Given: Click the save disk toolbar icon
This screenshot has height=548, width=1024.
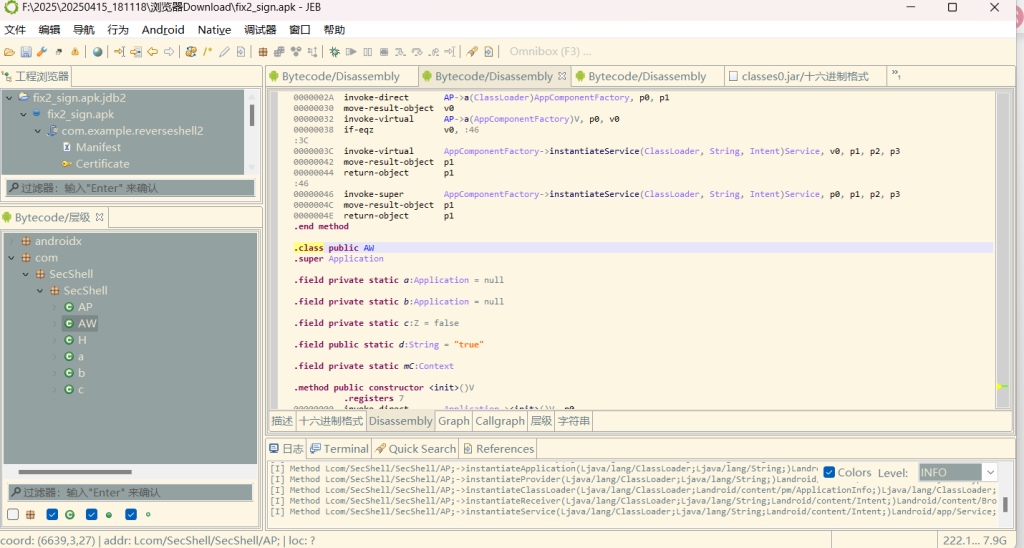Looking at the screenshot, I should point(26,52).
